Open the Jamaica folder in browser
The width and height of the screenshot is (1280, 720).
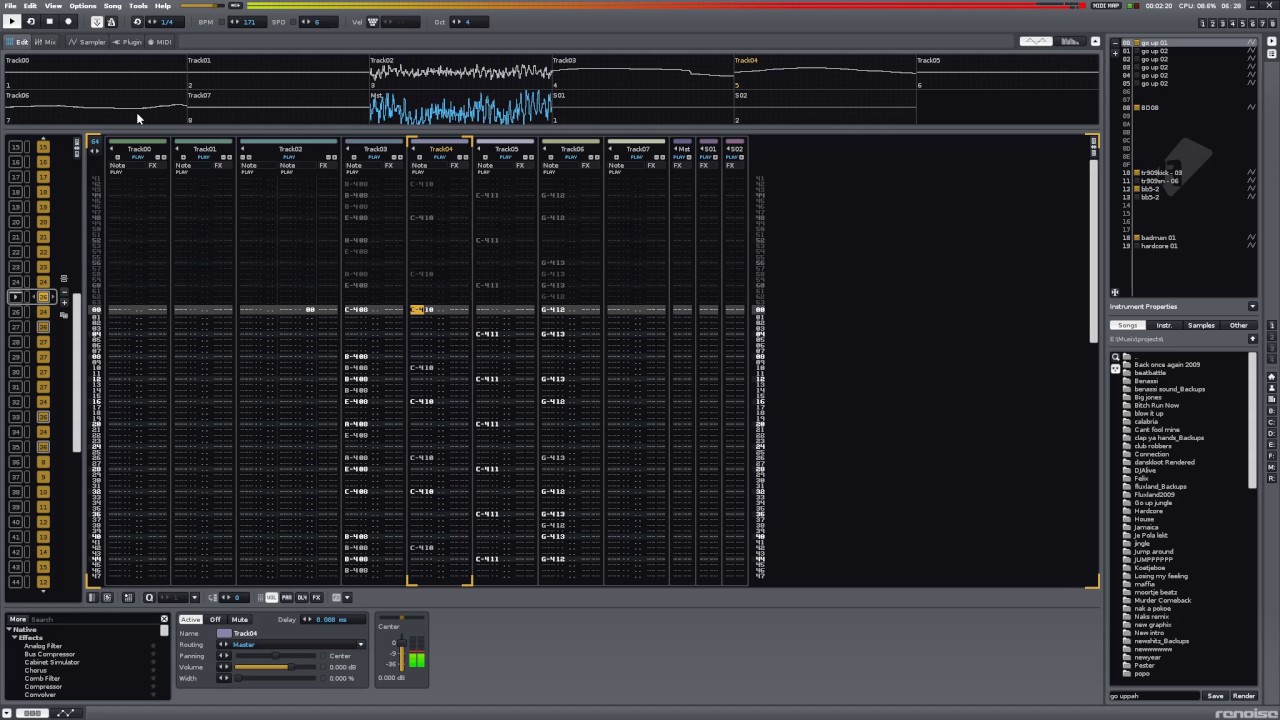click(x=1146, y=527)
